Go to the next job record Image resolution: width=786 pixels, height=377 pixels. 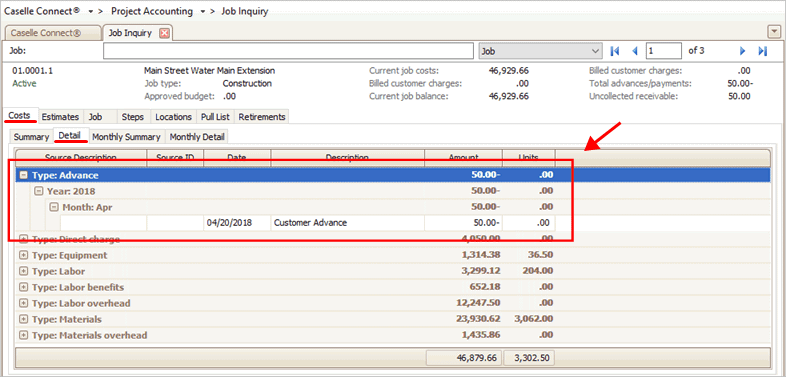click(x=743, y=51)
